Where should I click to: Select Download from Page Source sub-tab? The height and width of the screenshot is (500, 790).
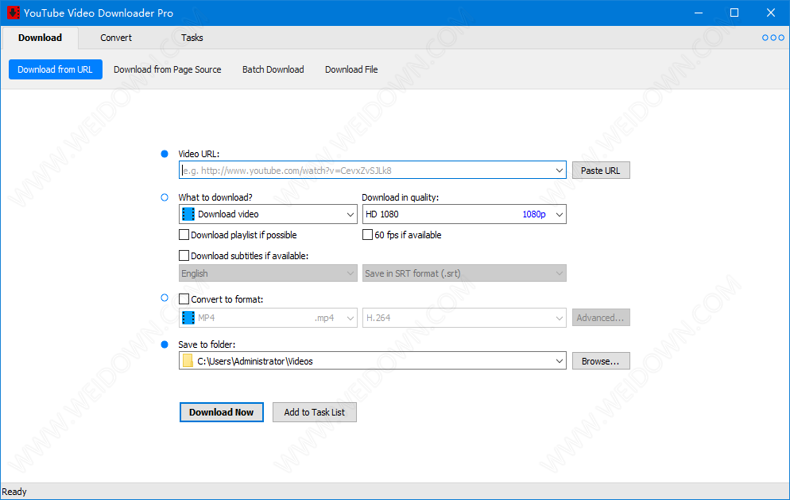(167, 70)
